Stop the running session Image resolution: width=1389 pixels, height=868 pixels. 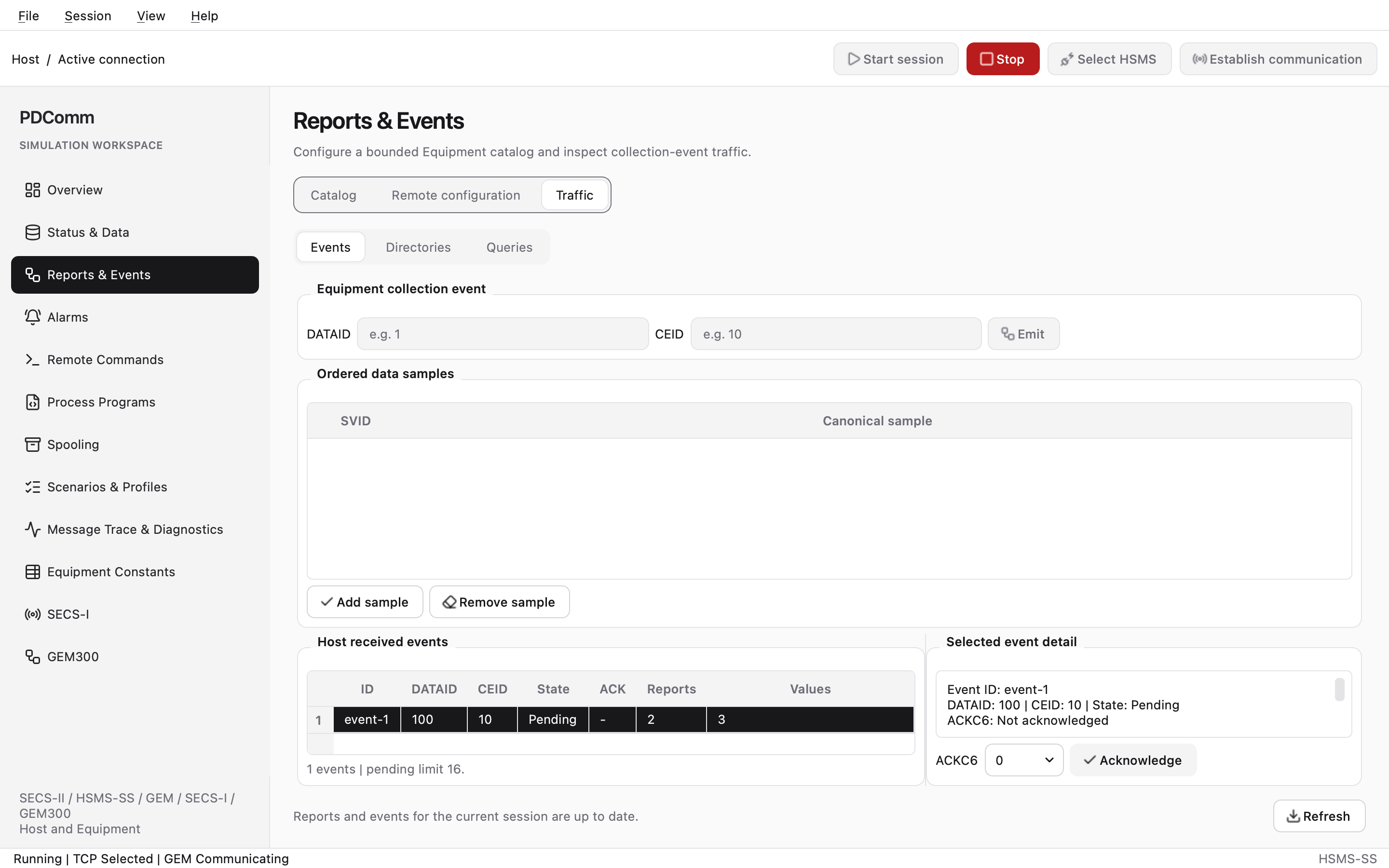(x=1003, y=59)
